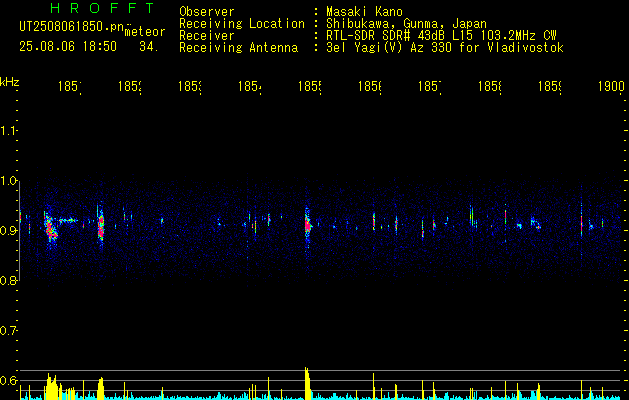Viewport: 629px width, 400px height.
Task: Click the 0.9 kHz frequency tick label
Action: [8, 230]
